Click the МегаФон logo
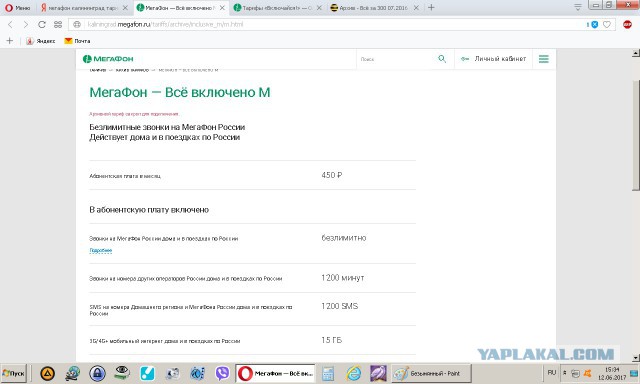The height and width of the screenshot is (384, 640). 108,59
